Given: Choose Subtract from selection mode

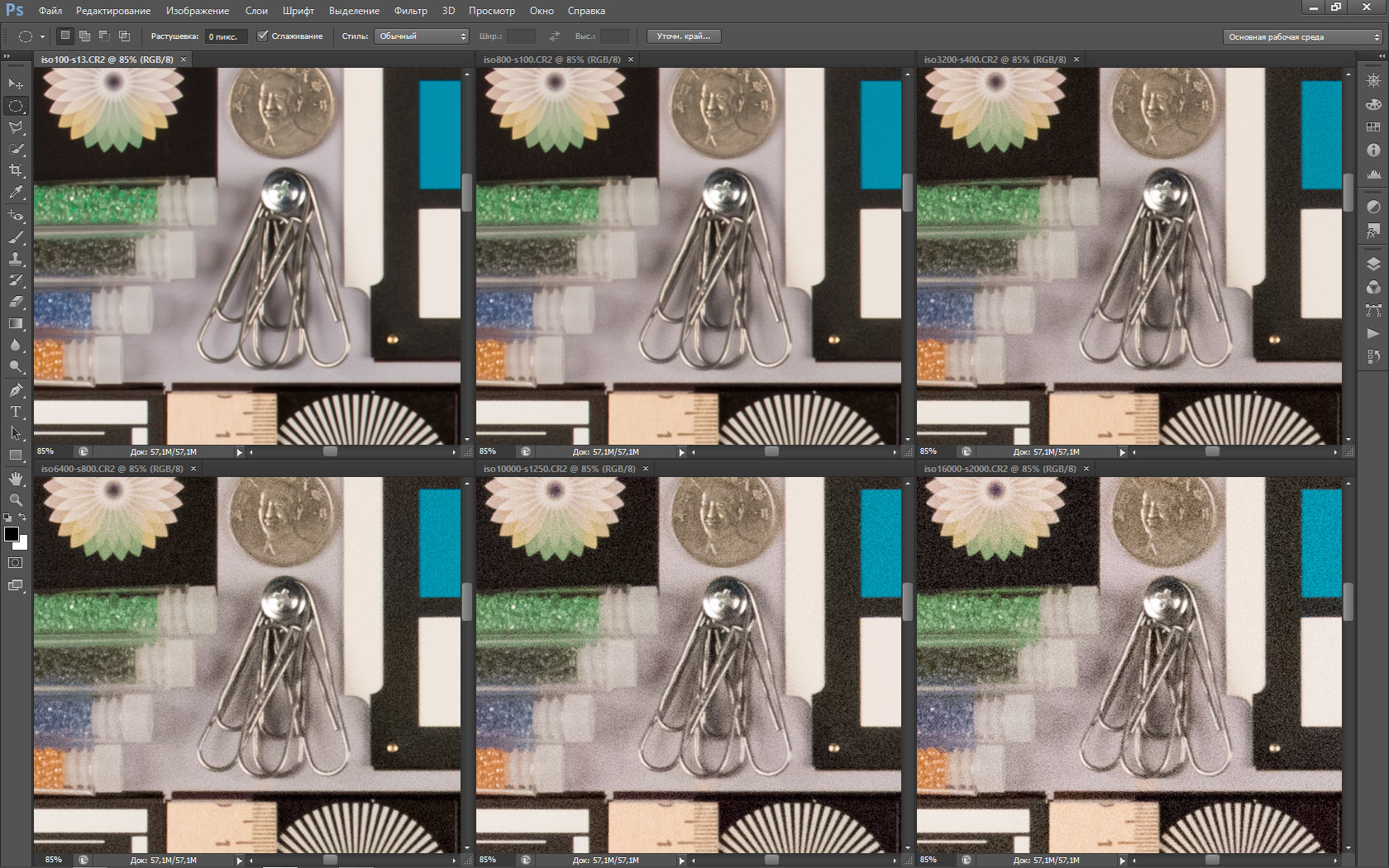Looking at the screenshot, I should tap(104, 36).
